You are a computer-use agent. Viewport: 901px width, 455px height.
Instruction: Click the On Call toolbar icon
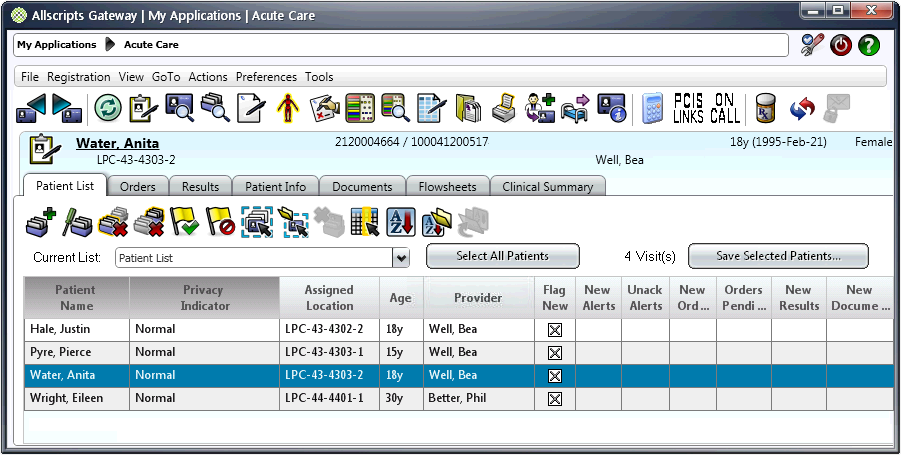(x=726, y=107)
